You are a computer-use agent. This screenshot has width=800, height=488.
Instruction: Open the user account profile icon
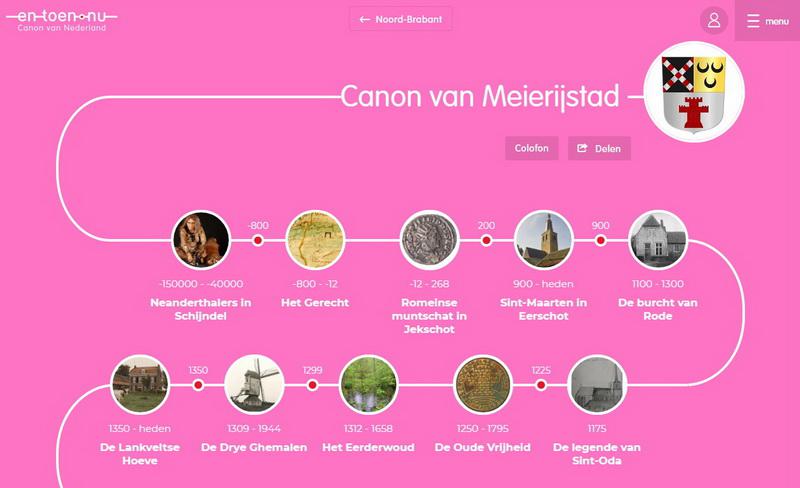click(714, 20)
